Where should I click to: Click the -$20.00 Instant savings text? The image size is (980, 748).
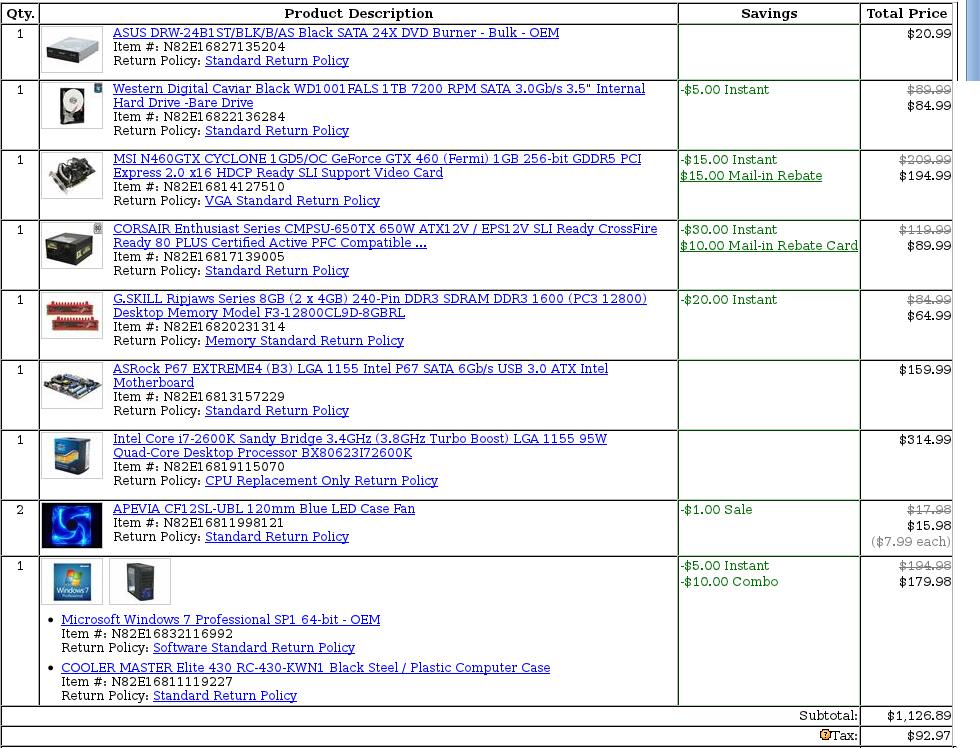(x=729, y=300)
